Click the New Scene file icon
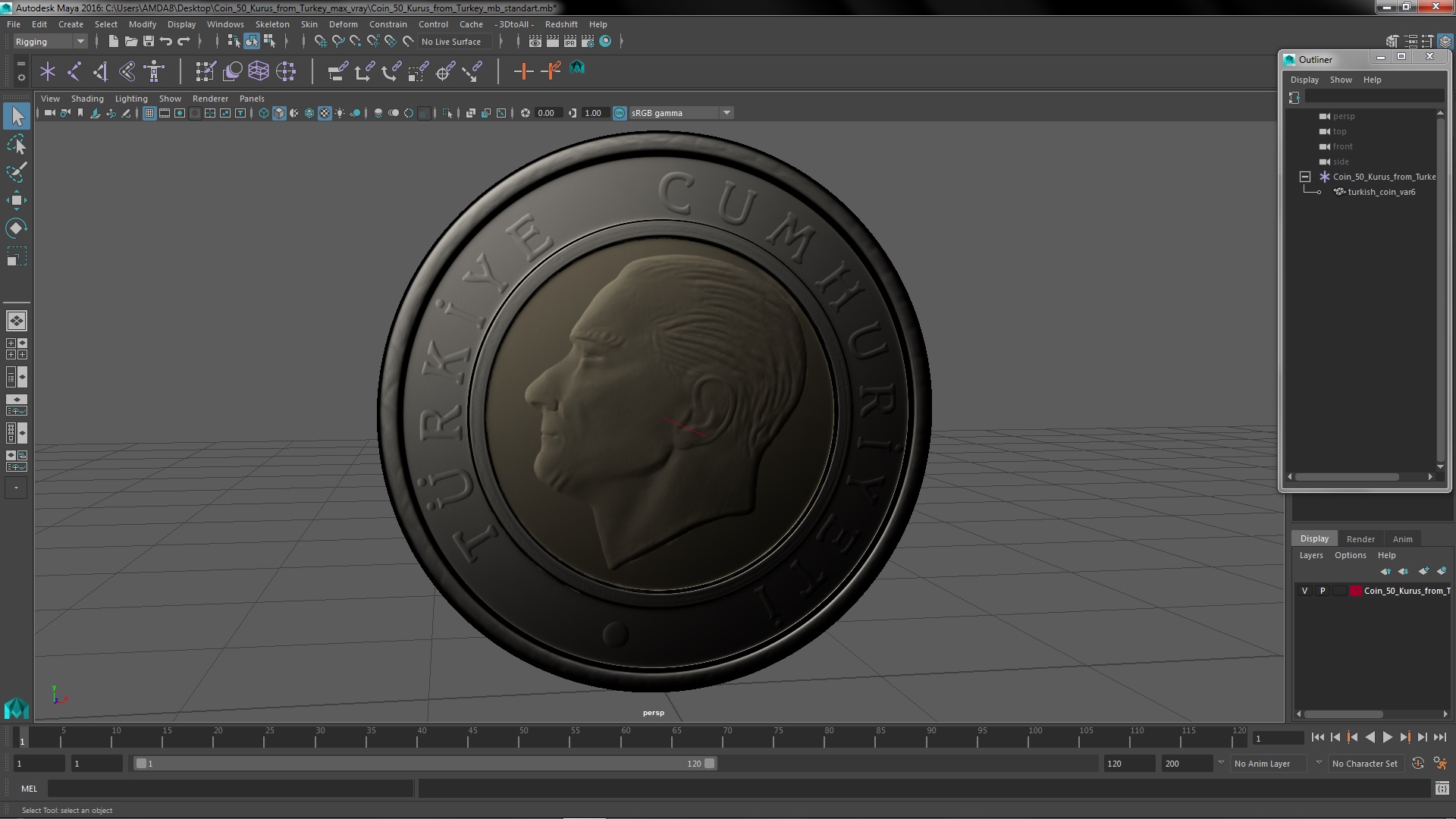The height and width of the screenshot is (819, 1456). coord(114,41)
